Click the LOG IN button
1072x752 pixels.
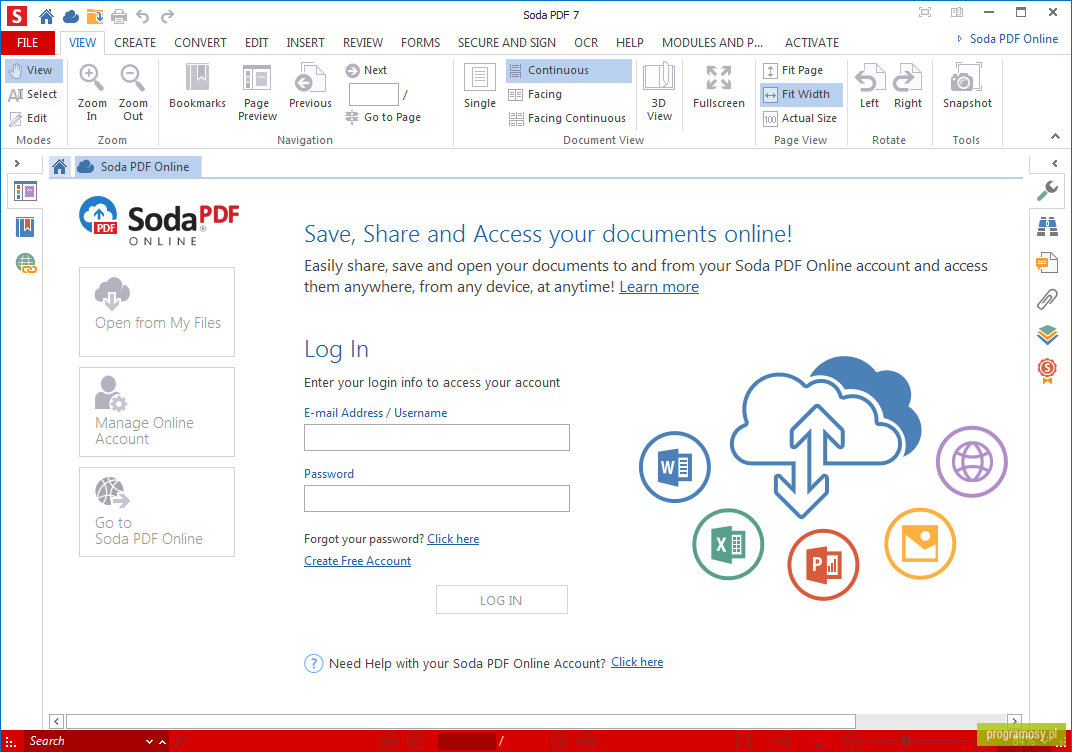pos(502,600)
